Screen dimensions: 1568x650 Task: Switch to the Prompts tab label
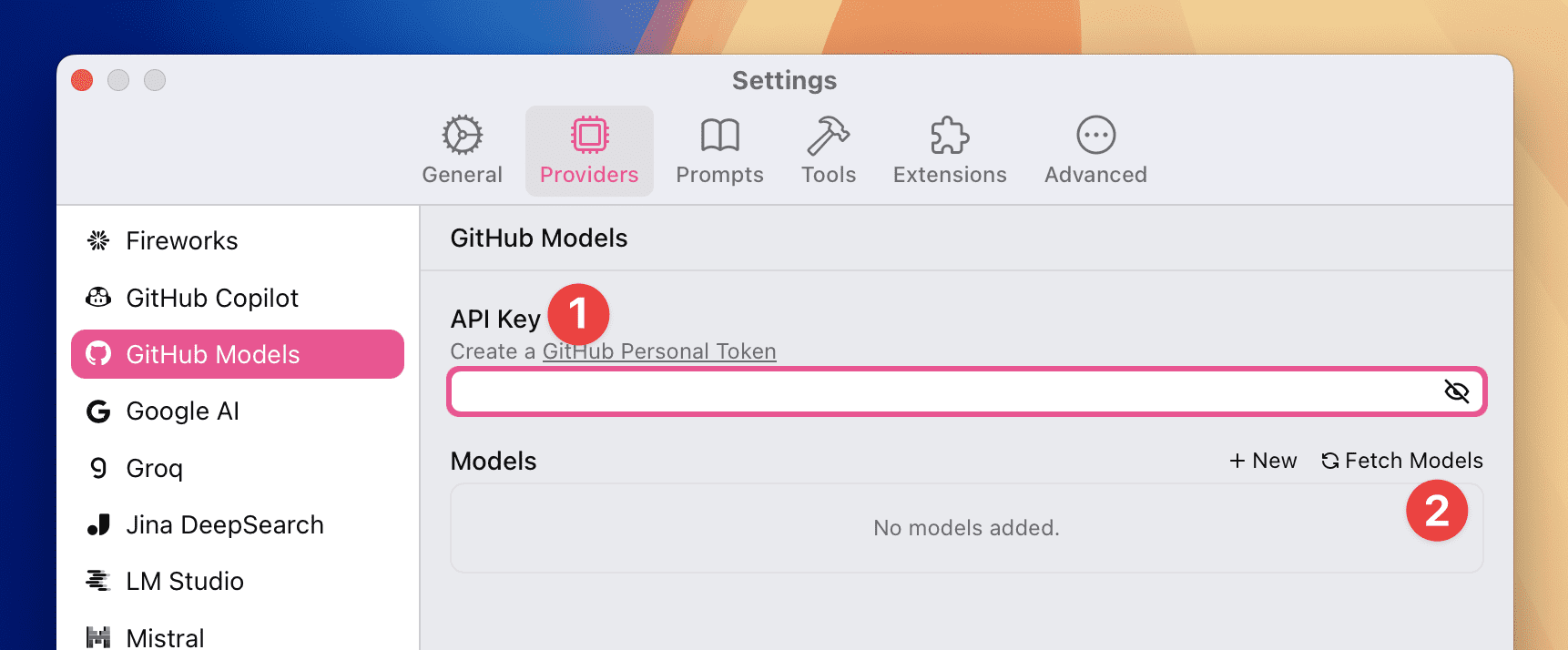coord(719,175)
